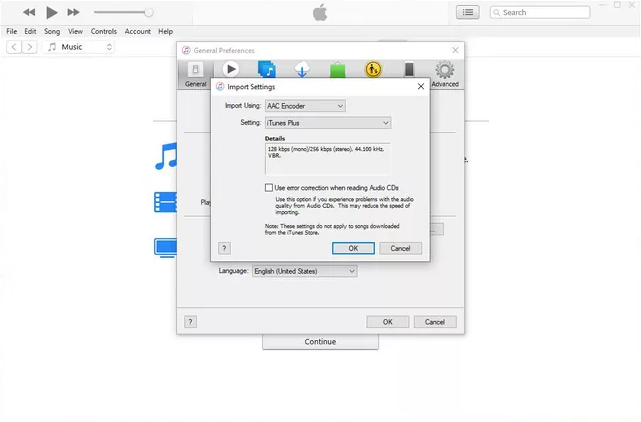Expand the Setting iTunes Plus dropdown
Screen dimensions: 641x422
coord(328,123)
